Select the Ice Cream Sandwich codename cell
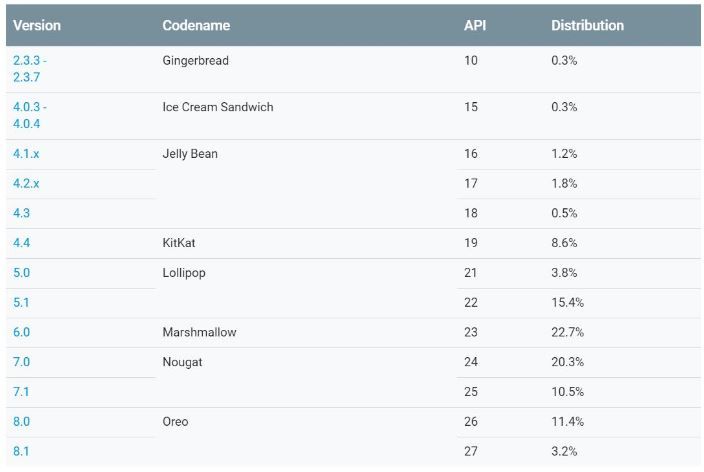 pos(217,107)
